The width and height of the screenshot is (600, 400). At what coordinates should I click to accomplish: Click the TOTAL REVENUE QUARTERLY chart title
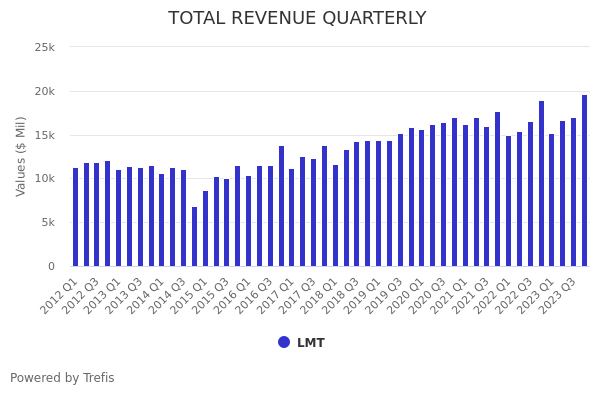coord(297,18)
